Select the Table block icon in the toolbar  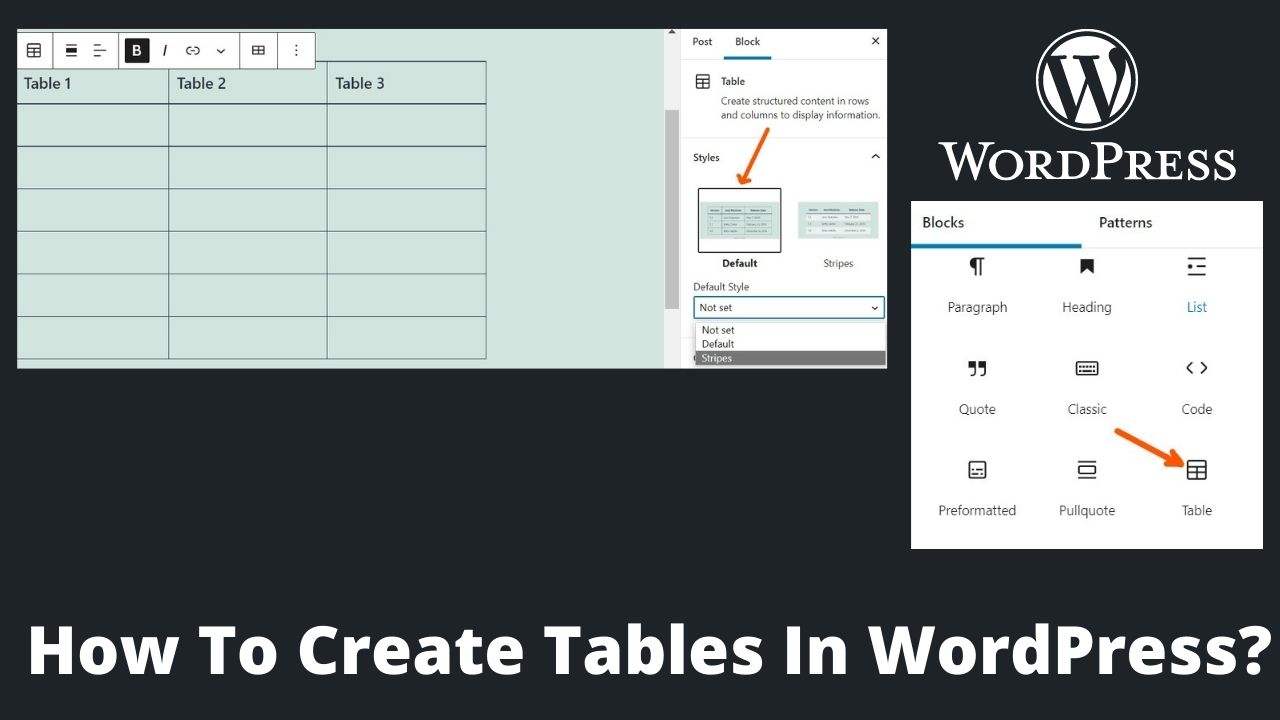click(x=33, y=50)
